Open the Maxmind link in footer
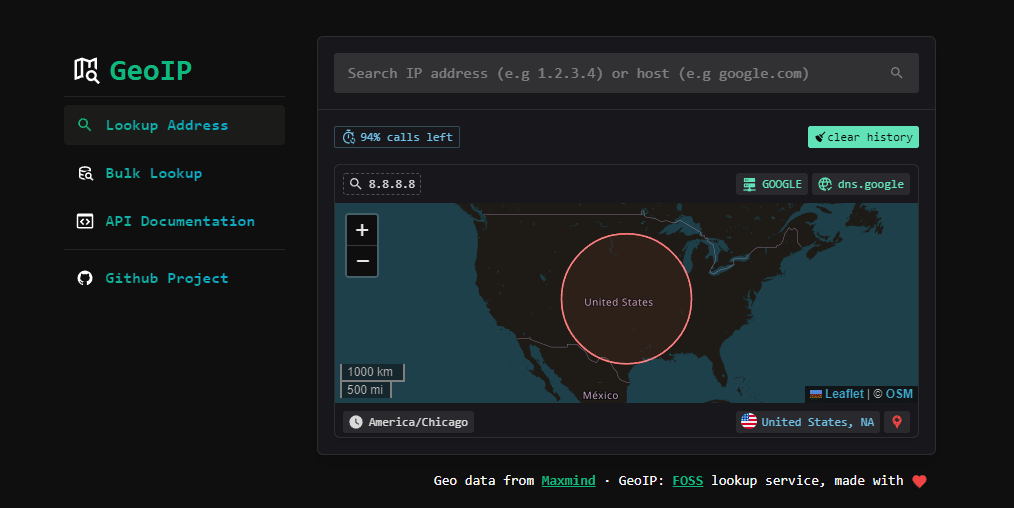The image size is (1014, 508). point(568,481)
